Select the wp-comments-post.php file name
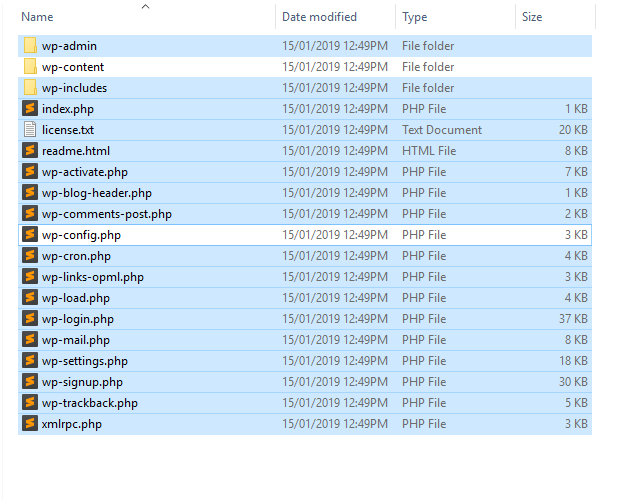 tap(107, 214)
